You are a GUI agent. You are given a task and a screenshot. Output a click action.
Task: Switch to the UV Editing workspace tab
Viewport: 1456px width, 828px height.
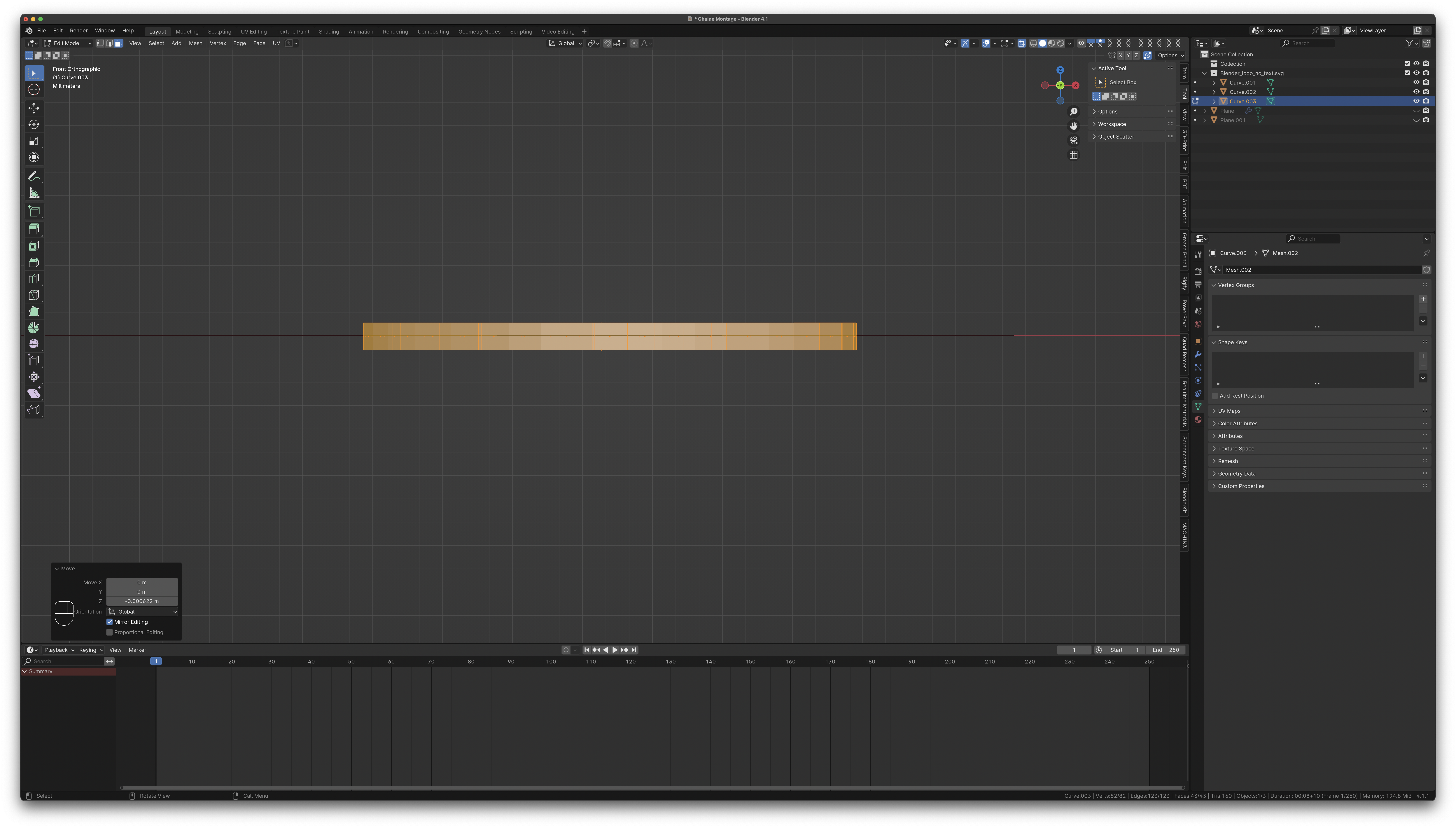253,32
